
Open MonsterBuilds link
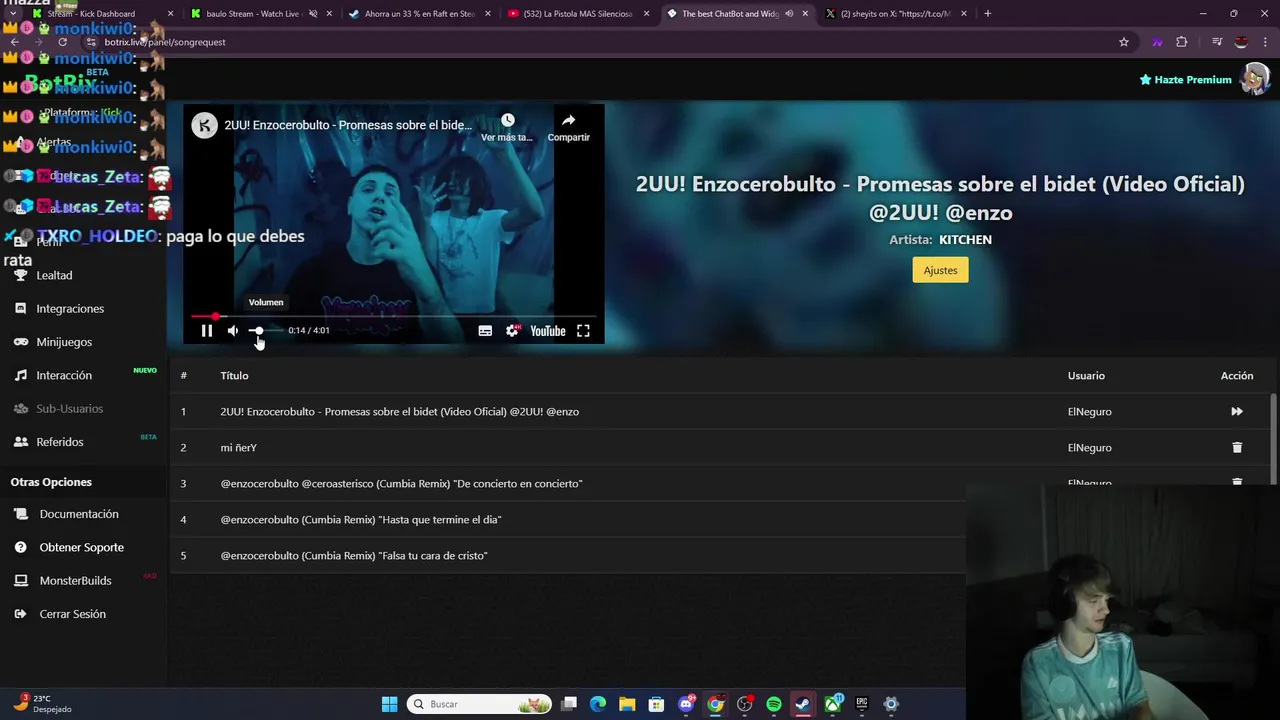pyautogui.click(x=75, y=581)
